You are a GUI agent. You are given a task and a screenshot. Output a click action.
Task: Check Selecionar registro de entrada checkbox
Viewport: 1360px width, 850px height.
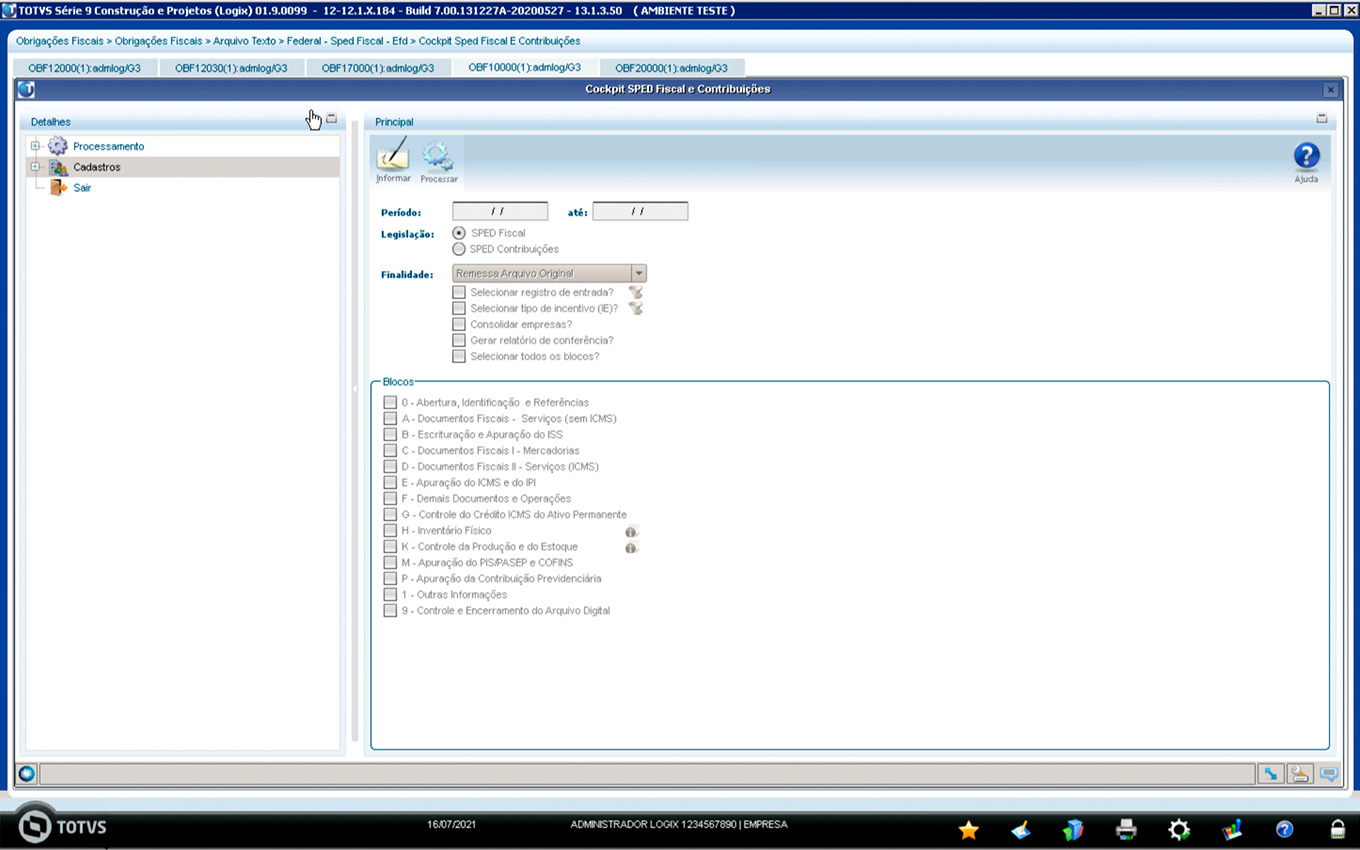tap(459, 293)
